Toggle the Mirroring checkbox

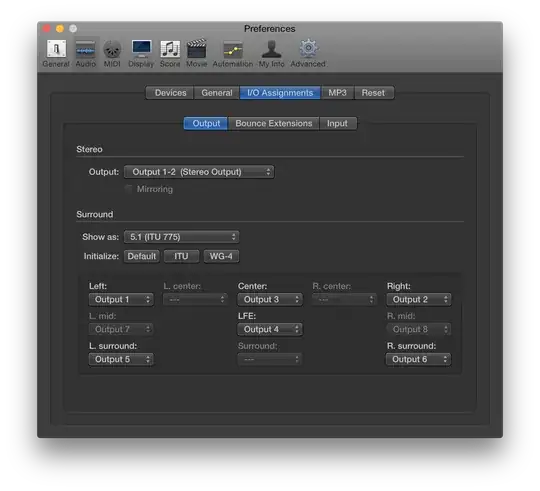[x=128, y=189]
